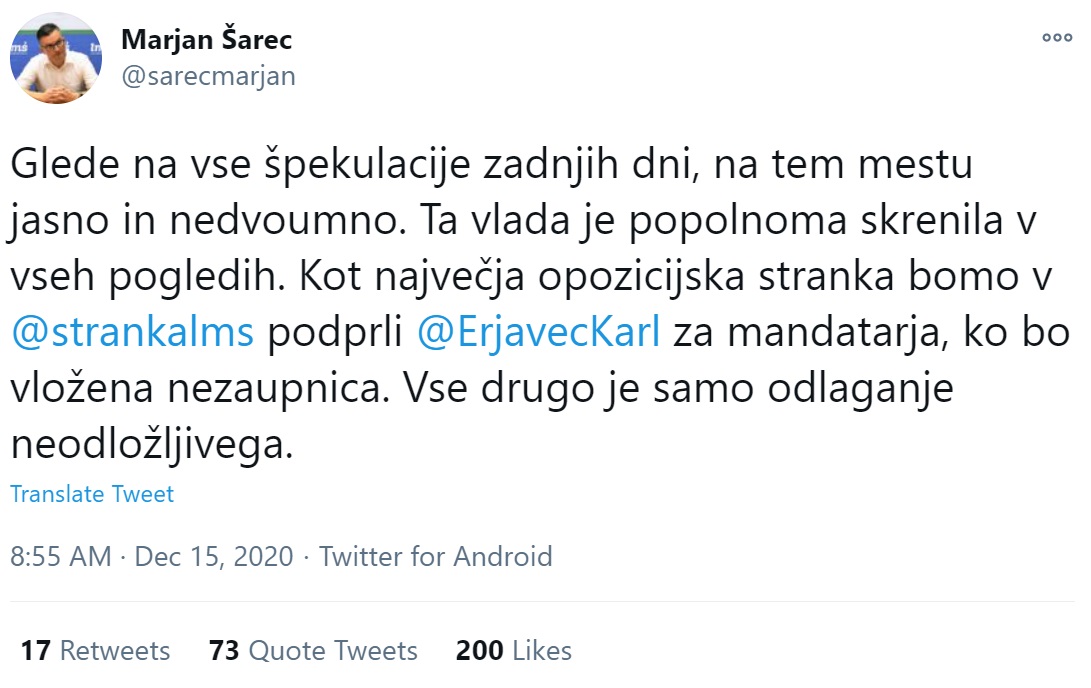Open the Twitter for Android source link

[435, 556]
